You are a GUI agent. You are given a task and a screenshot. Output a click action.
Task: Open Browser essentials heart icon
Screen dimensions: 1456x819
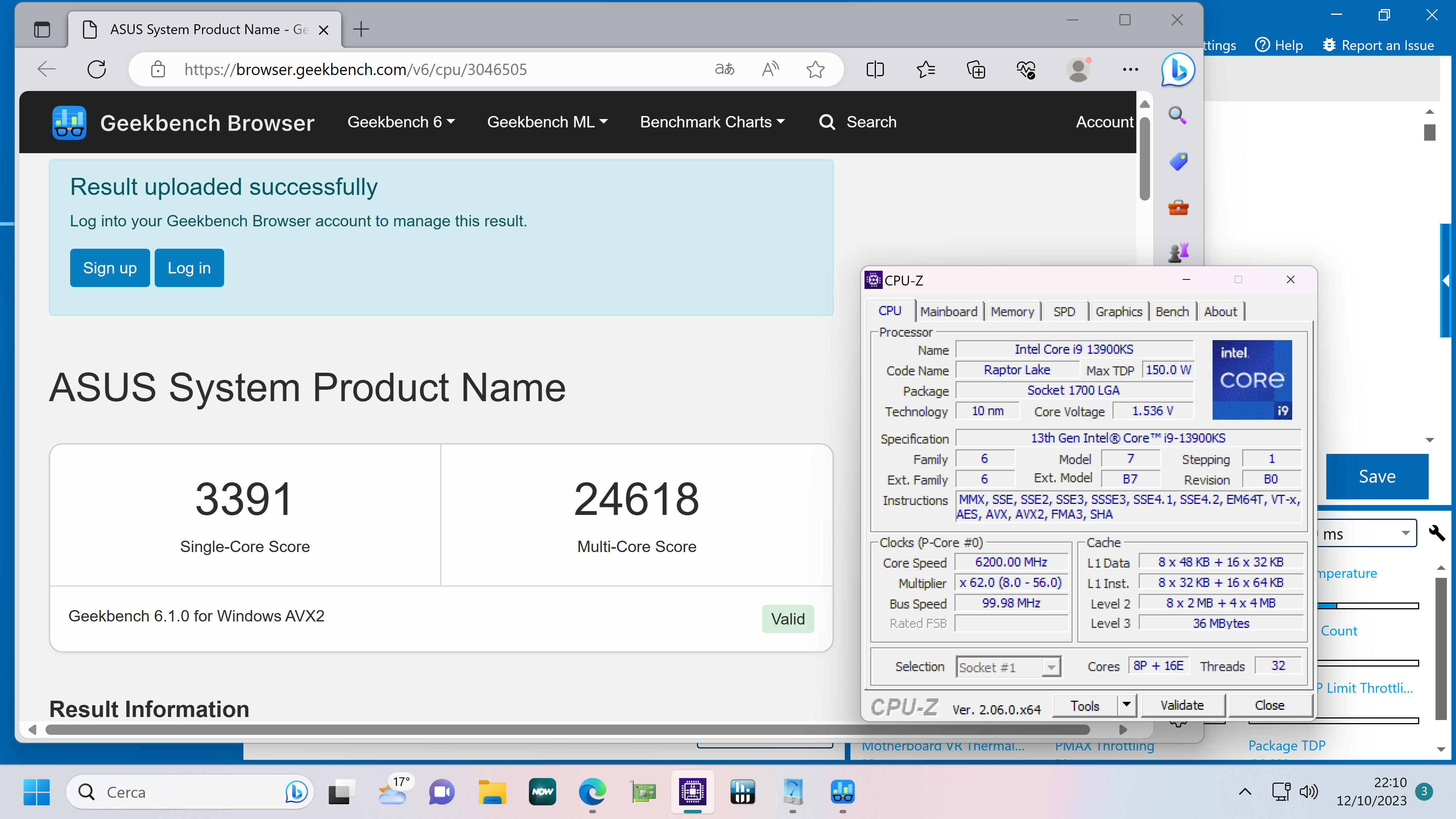[x=1026, y=69]
